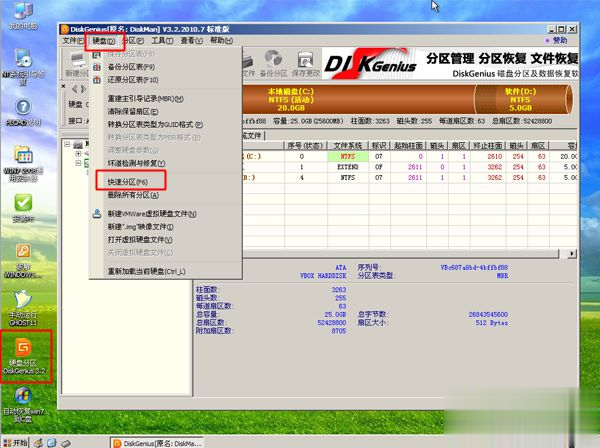
Task: Launch the manual GHOST 11 icon
Action: pos(23,308)
